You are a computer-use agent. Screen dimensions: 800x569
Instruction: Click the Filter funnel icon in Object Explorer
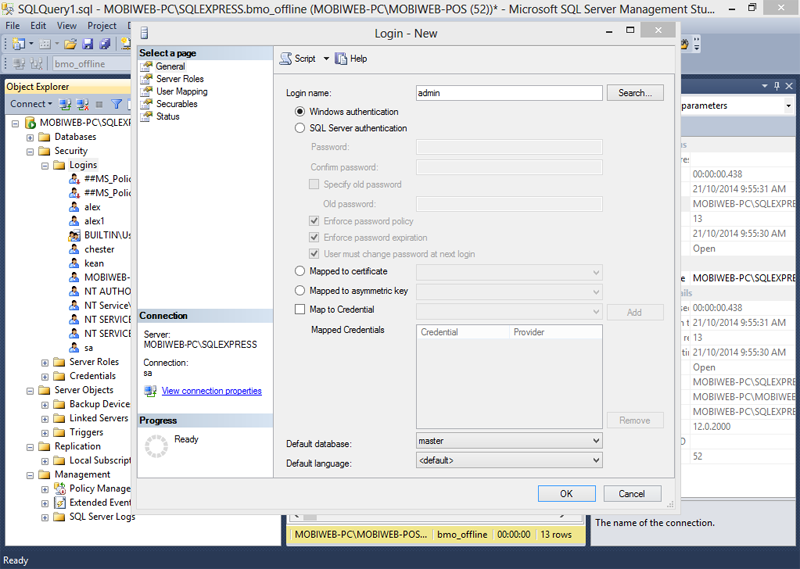tap(117, 104)
